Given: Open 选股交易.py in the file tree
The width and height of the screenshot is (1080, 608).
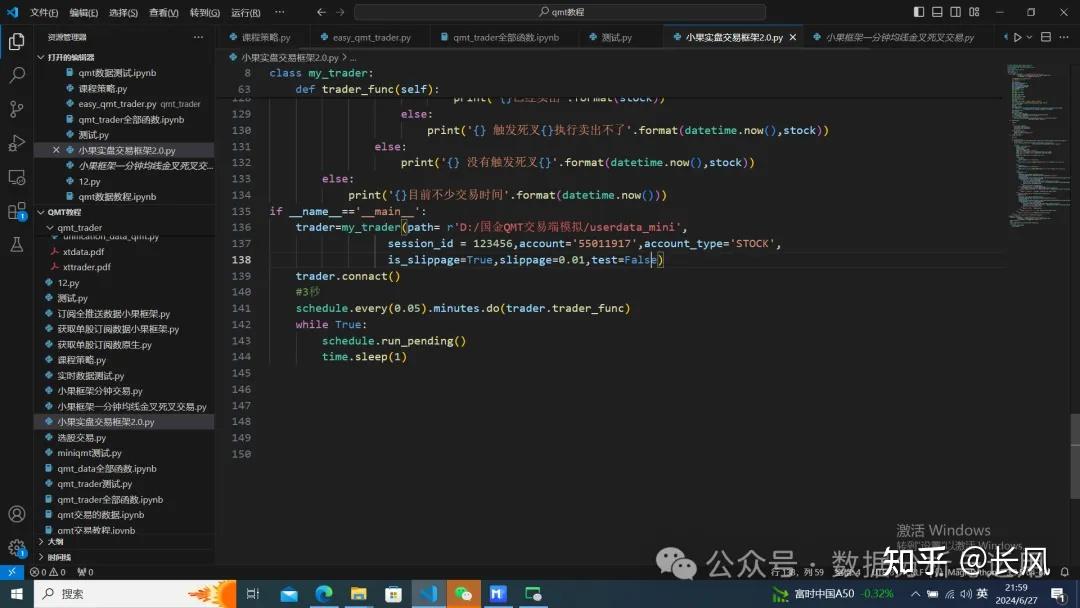Looking at the screenshot, I should (81, 437).
